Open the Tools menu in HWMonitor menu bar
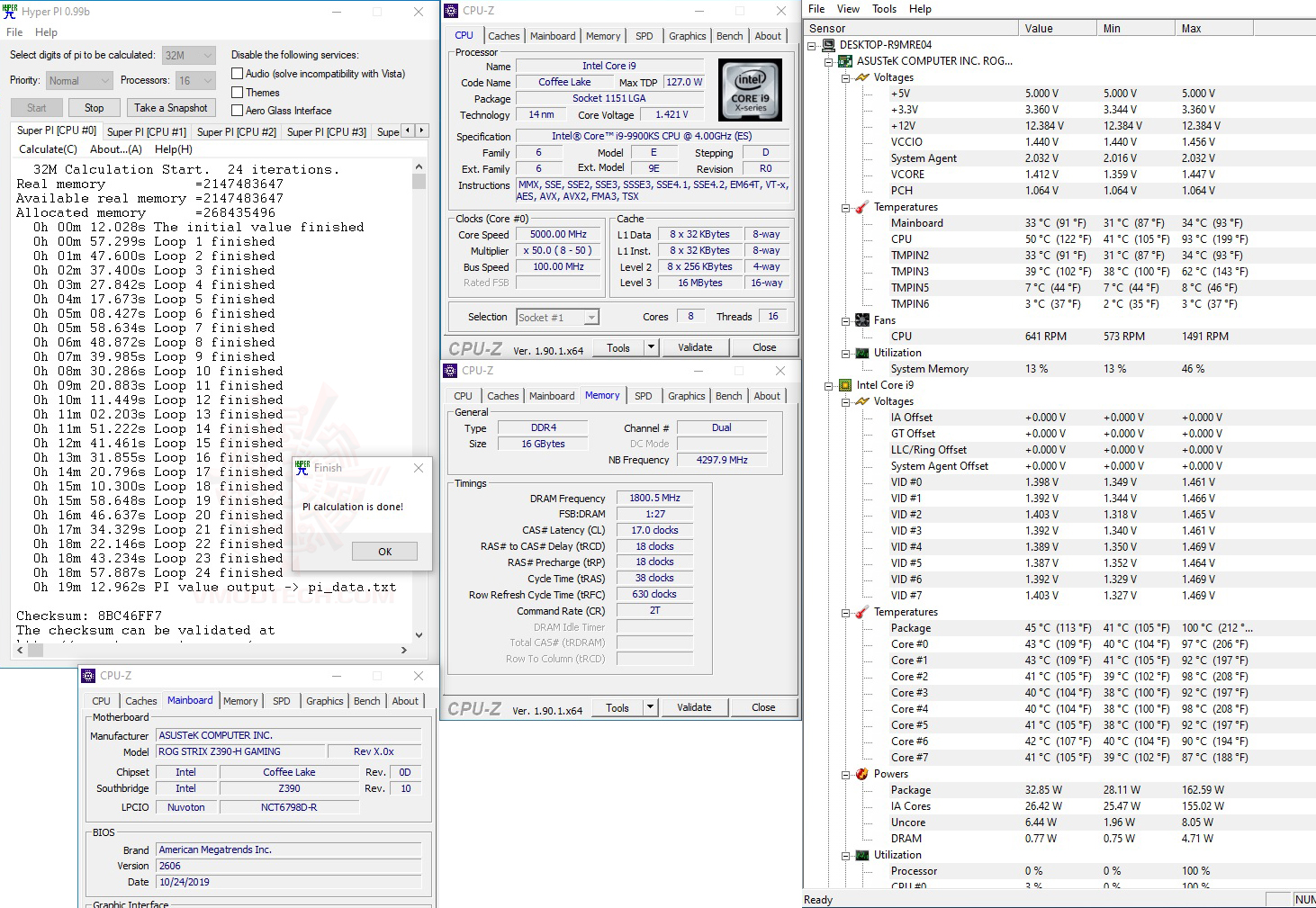Image resolution: width=1316 pixels, height=908 pixels. pyautogui.click(x=885, y=9)
